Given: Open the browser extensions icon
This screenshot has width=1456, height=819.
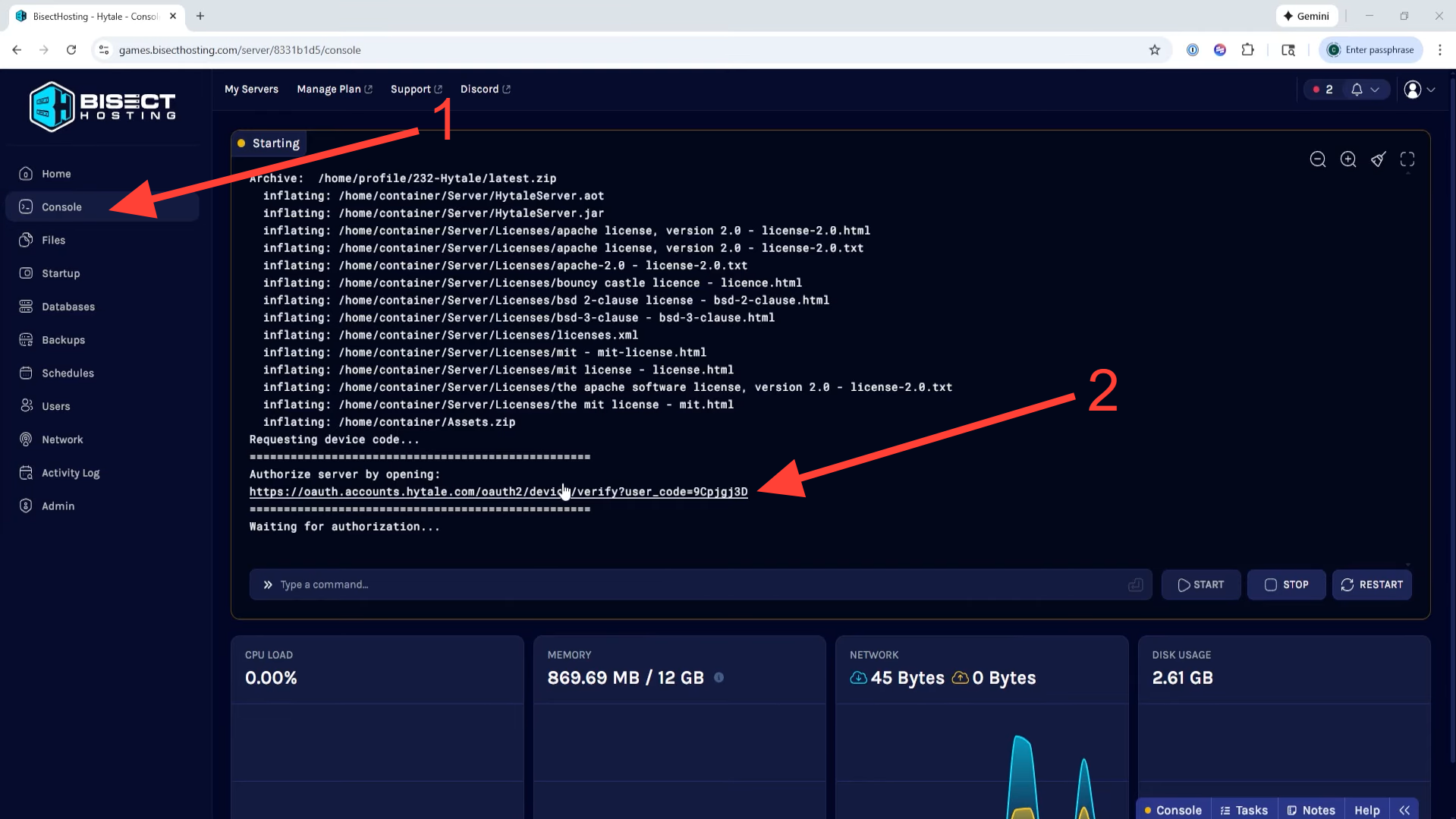Looking at the screenshot, I should [1247, 50].
